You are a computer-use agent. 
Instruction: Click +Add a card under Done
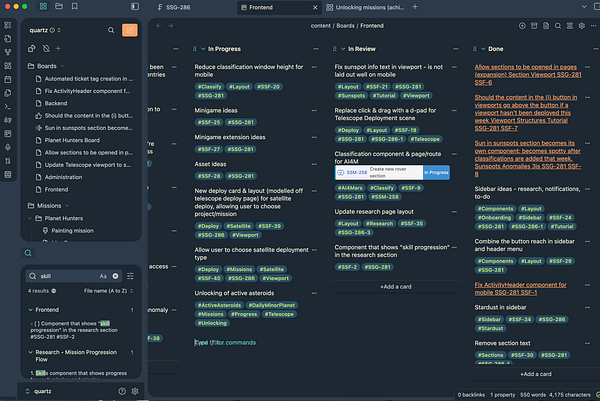(536, 374)
